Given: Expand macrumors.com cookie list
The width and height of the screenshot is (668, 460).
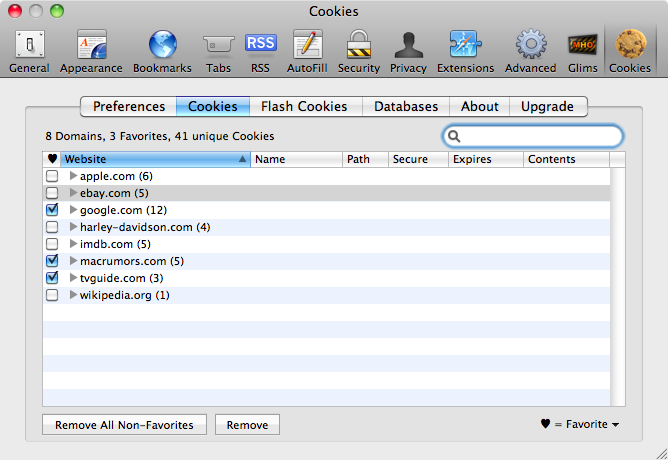Looking at the screenshot, I should pyautogui.click(x=73, y=261).
